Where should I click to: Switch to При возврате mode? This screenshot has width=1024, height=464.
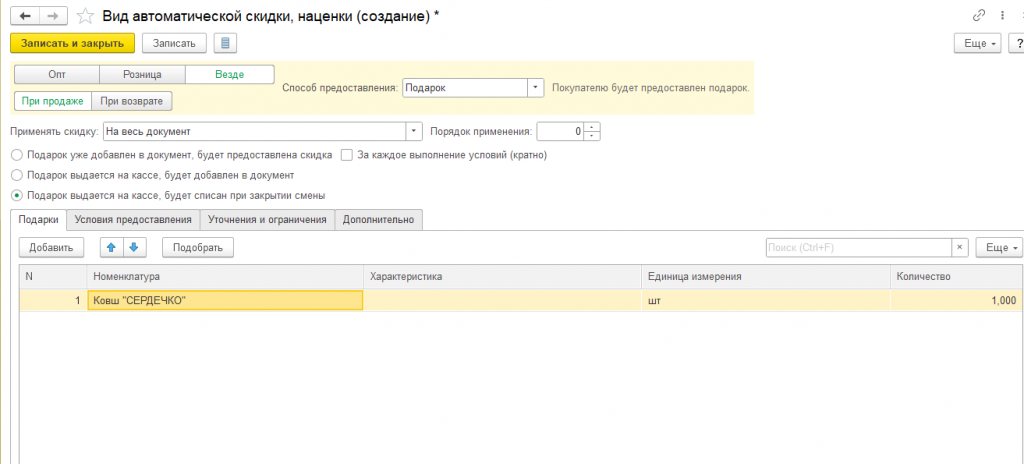(x=132, y=101)
